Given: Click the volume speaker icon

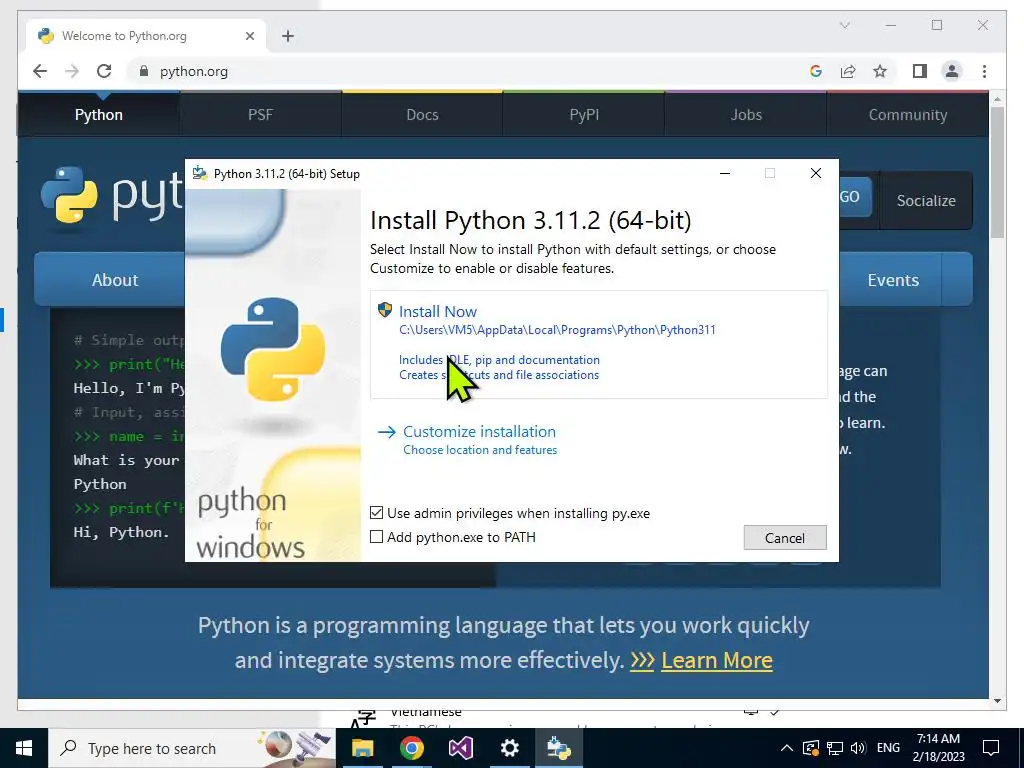Looking at the screenshot, I should 858,748.
